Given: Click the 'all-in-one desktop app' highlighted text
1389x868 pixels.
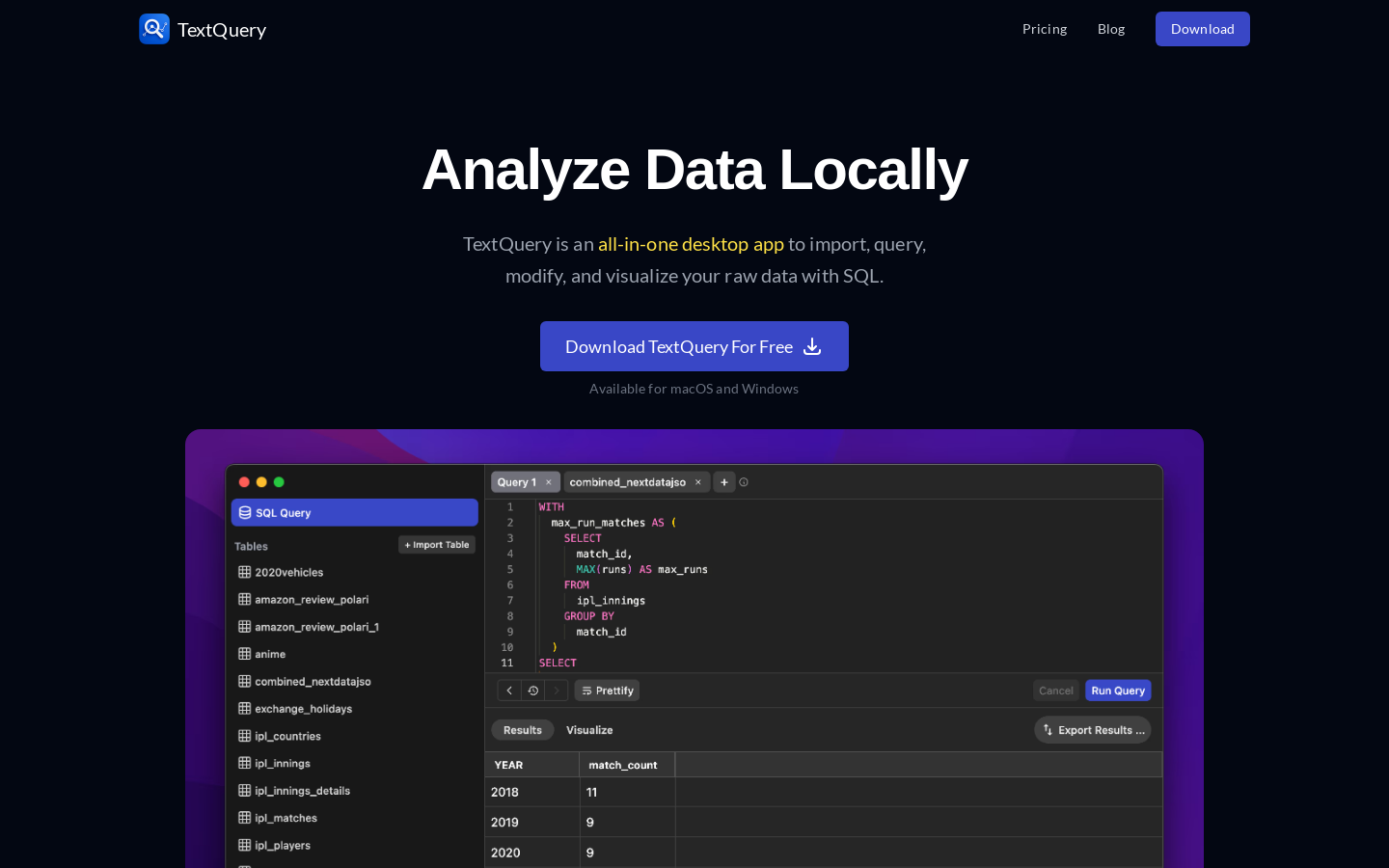Looking at the screenshot, I should [x=691, y=244].
